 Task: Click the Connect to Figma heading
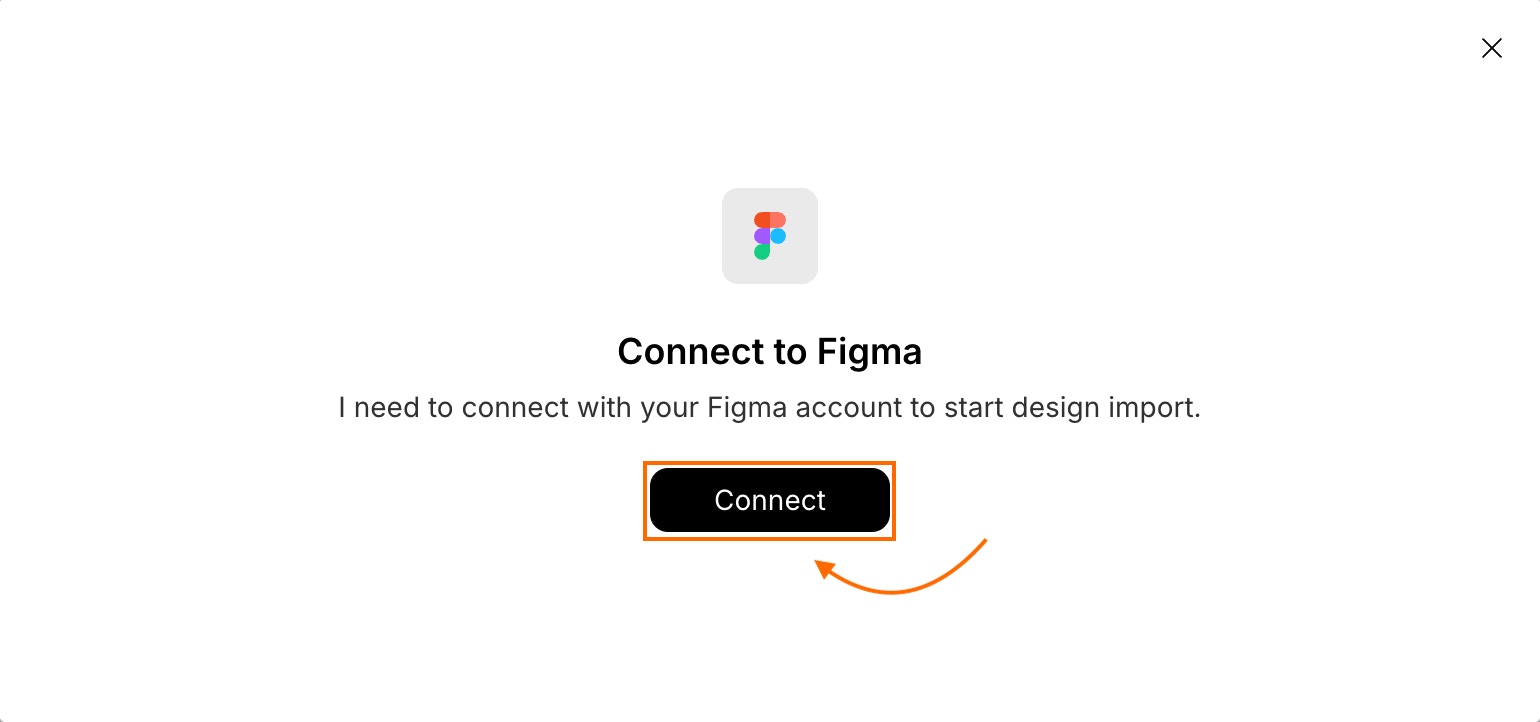click(x=770, y=352)
